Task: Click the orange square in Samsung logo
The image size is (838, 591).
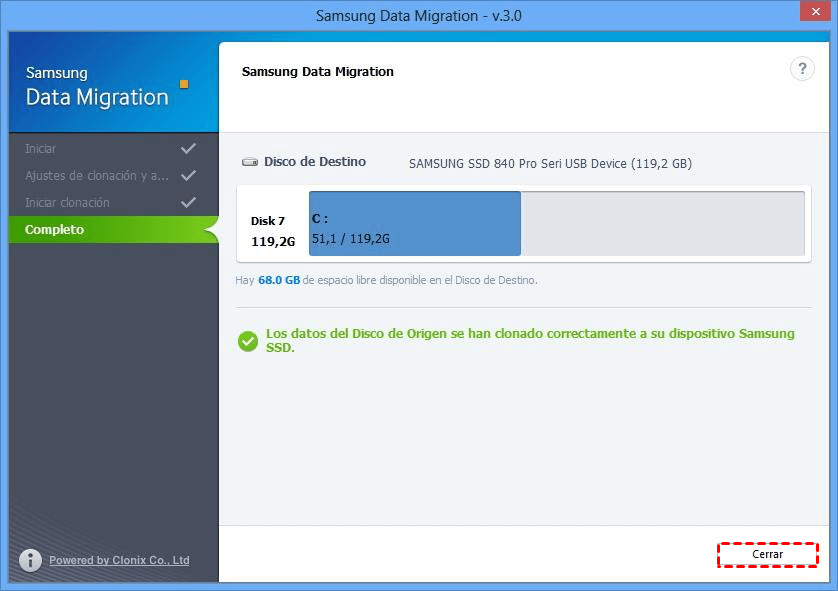Action: coord(184,84)
